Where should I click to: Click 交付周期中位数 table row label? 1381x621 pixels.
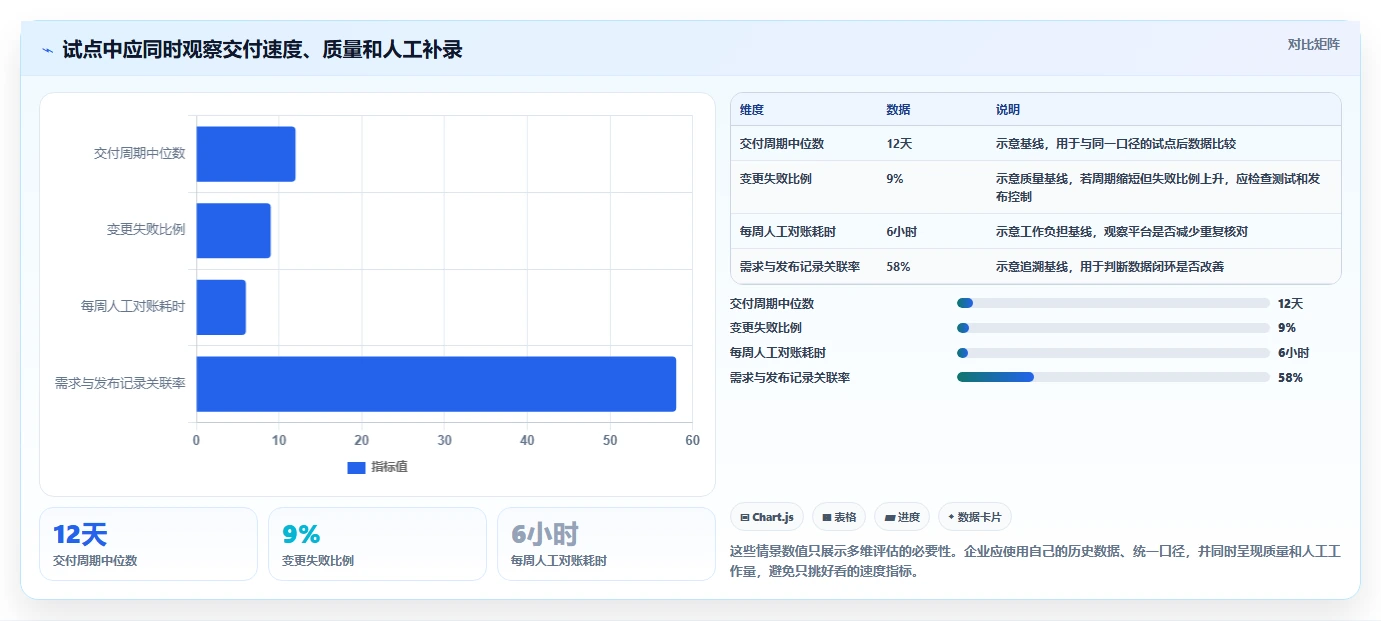tap(782, 144)
